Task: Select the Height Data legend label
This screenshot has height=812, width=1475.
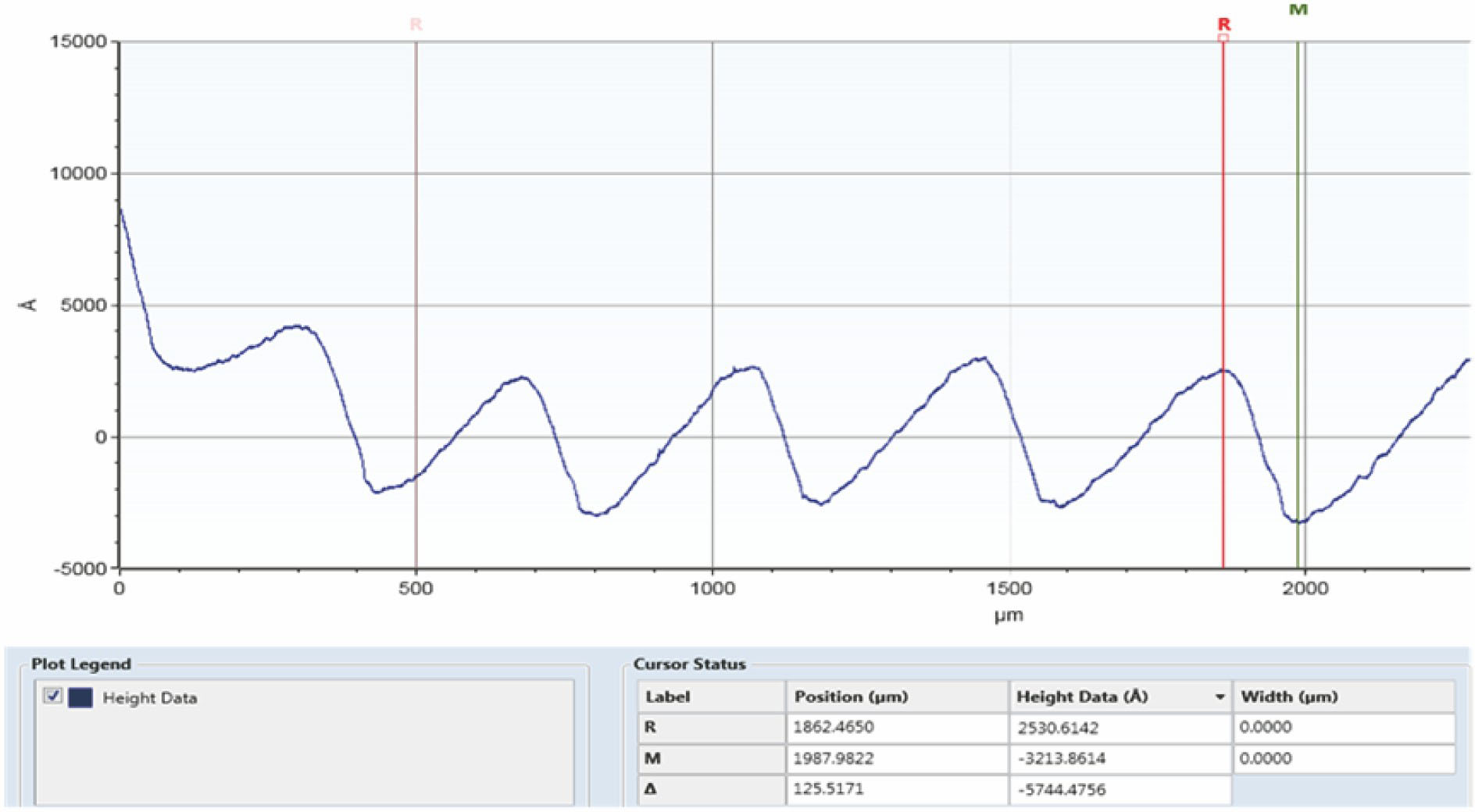Action: 149,698
